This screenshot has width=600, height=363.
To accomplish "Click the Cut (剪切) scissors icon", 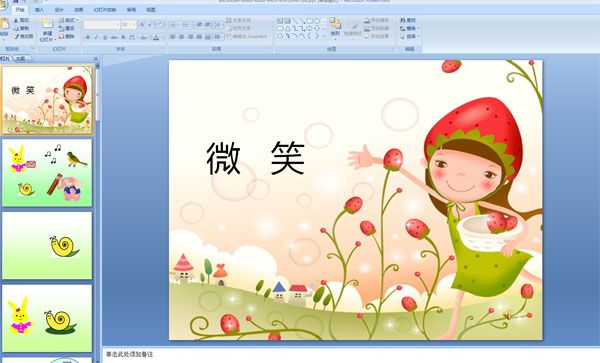I will coord(16,21).
